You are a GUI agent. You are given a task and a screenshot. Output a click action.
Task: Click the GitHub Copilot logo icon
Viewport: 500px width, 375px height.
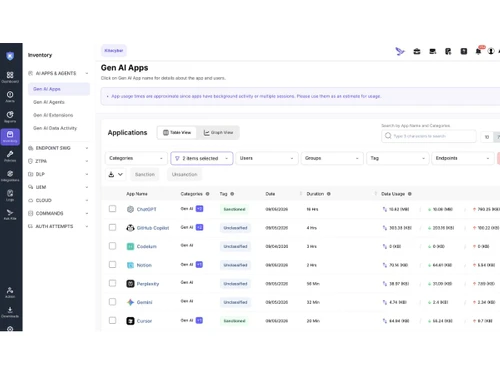coord(130,228)
